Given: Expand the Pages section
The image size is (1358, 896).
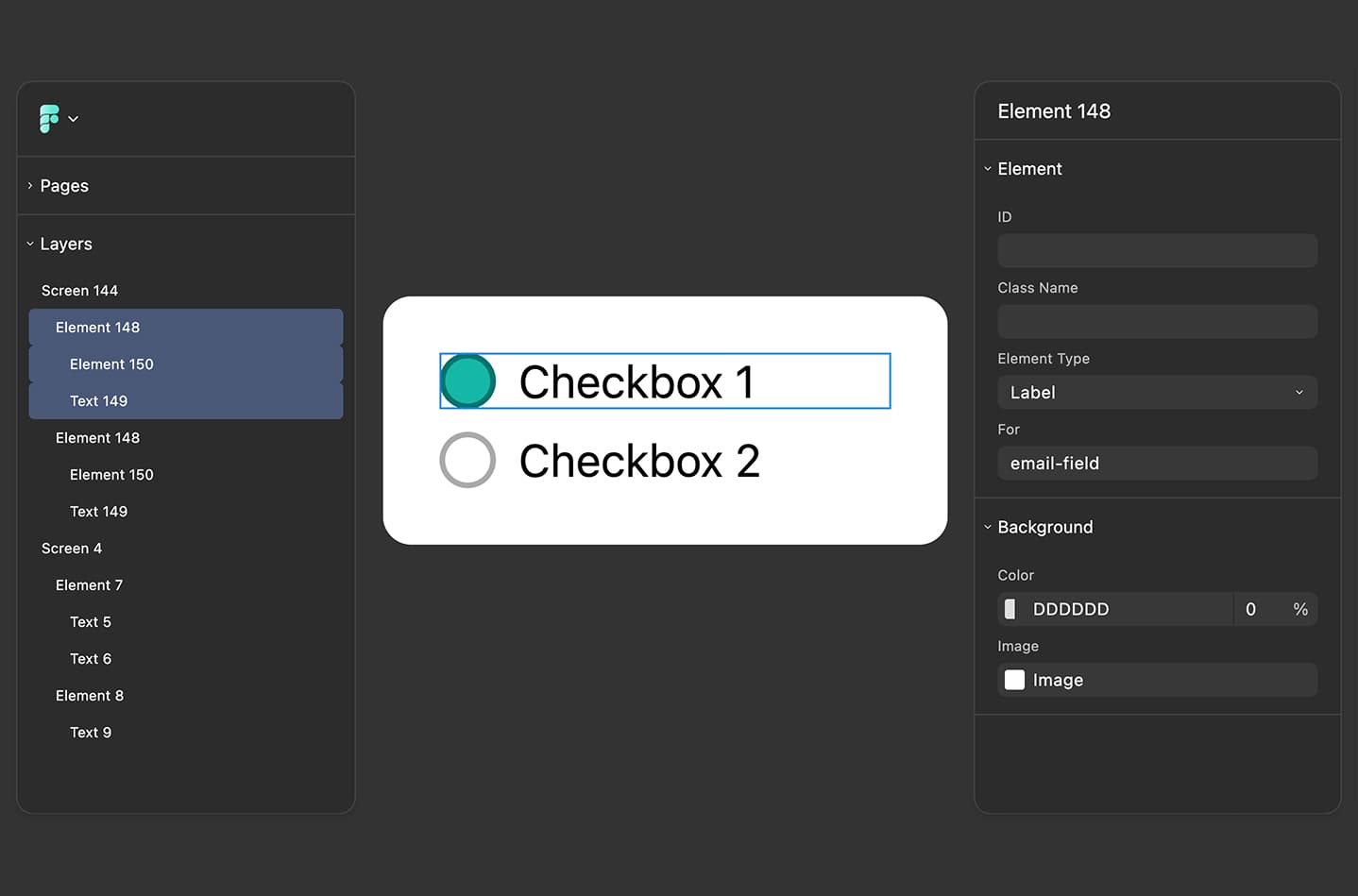Looking at the screenshot, I should coord(28,185).
